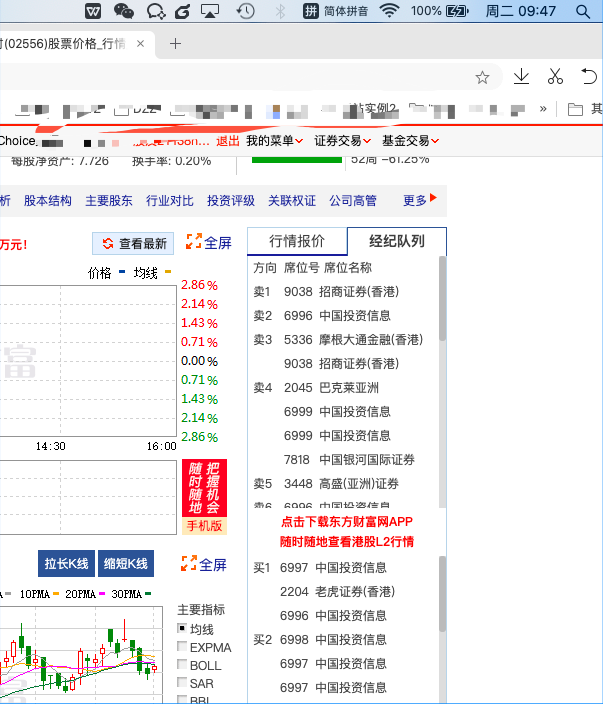Open the Wi-Fi status menu

click(389, 11)
